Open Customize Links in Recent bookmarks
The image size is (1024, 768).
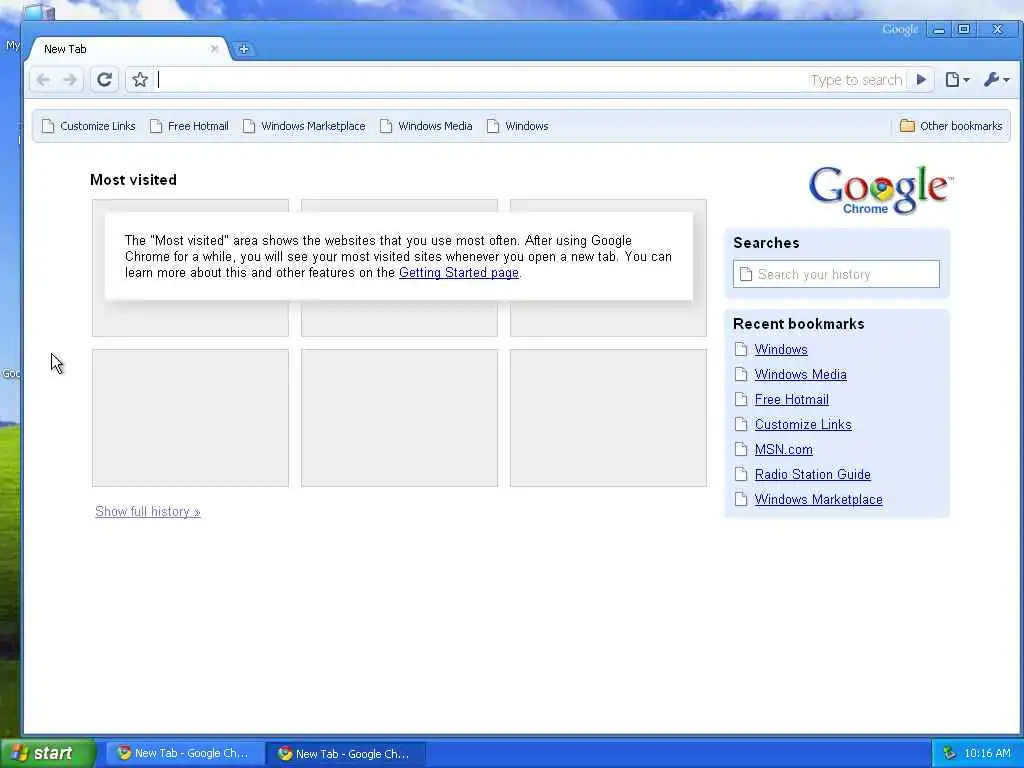(x=803, y=424)
